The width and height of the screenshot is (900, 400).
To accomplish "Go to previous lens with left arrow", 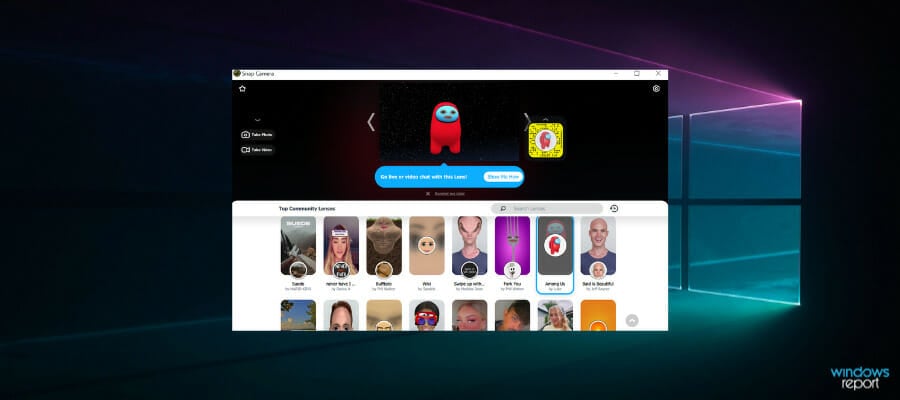I will 371,122.
